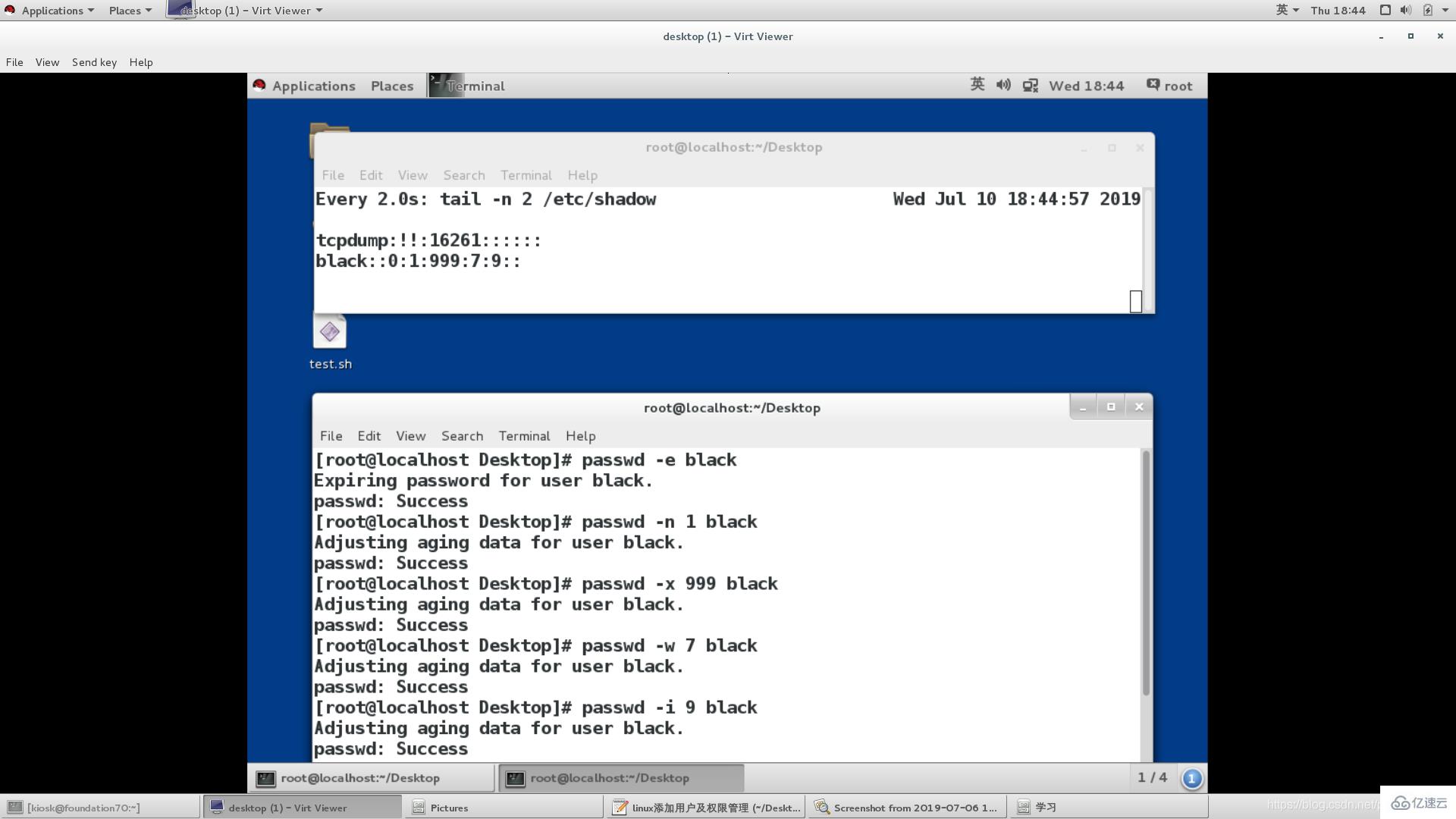Open the test.sh script icon
This screenshot has width=1456, height=819.
(329, 331)
